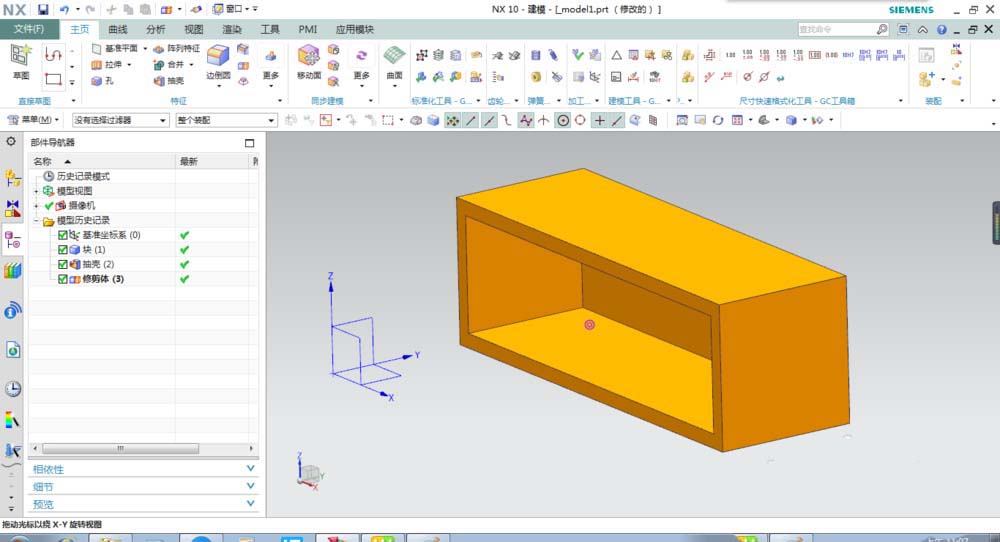Switch to the 曲线 ribbon tab
Image resolution: width=1000 pixels, height=542 pixels.
[x=118, y=29]
